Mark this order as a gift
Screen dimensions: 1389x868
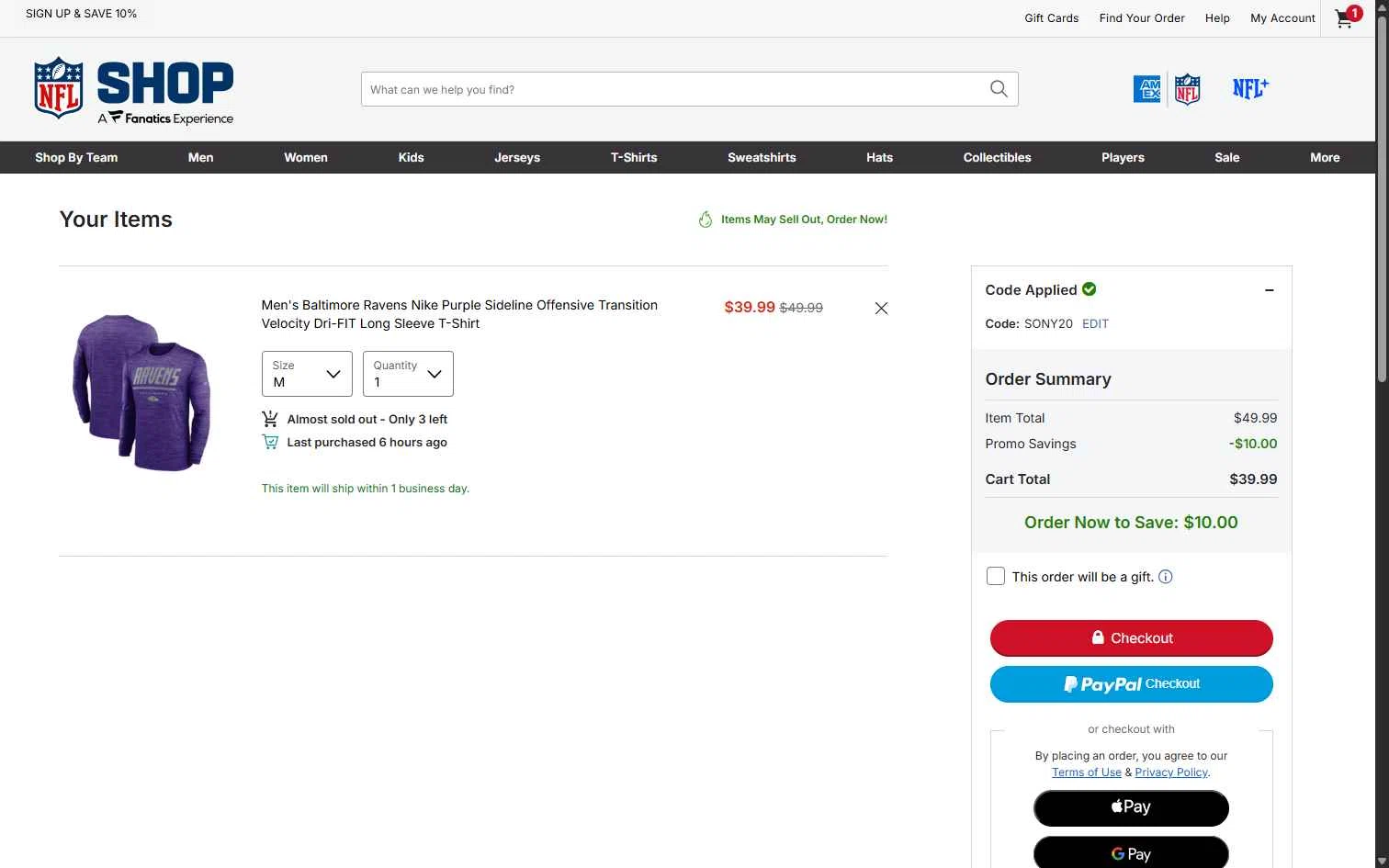pos(995,577)
